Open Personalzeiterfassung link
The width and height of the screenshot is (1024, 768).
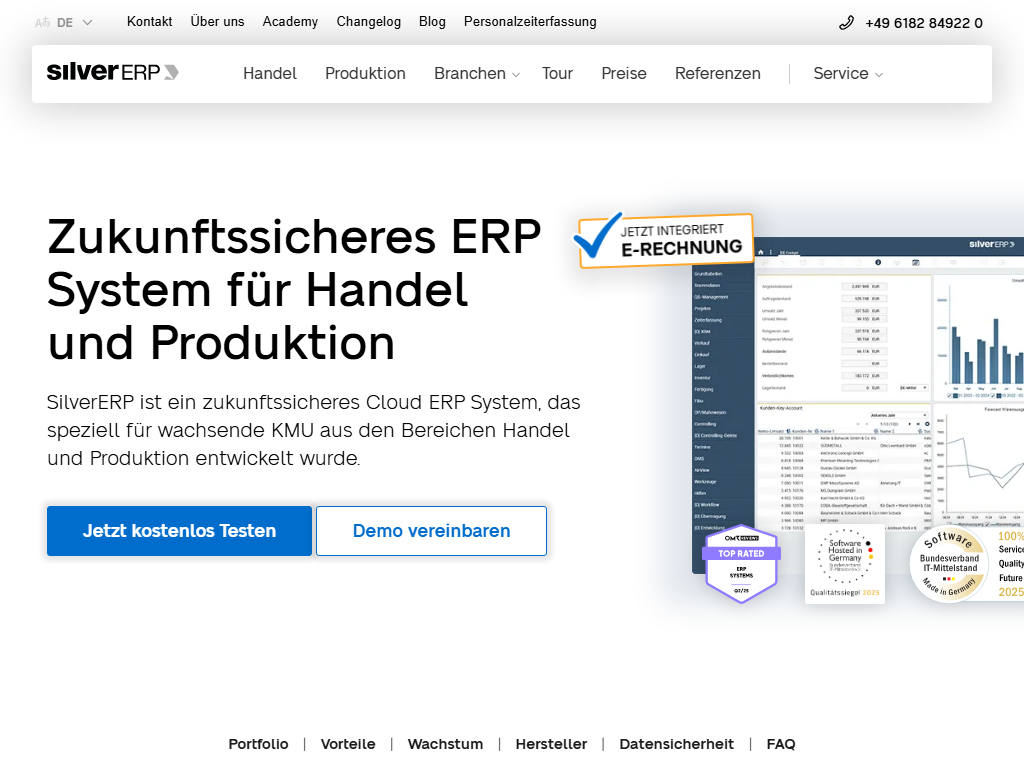coord(530,22)
